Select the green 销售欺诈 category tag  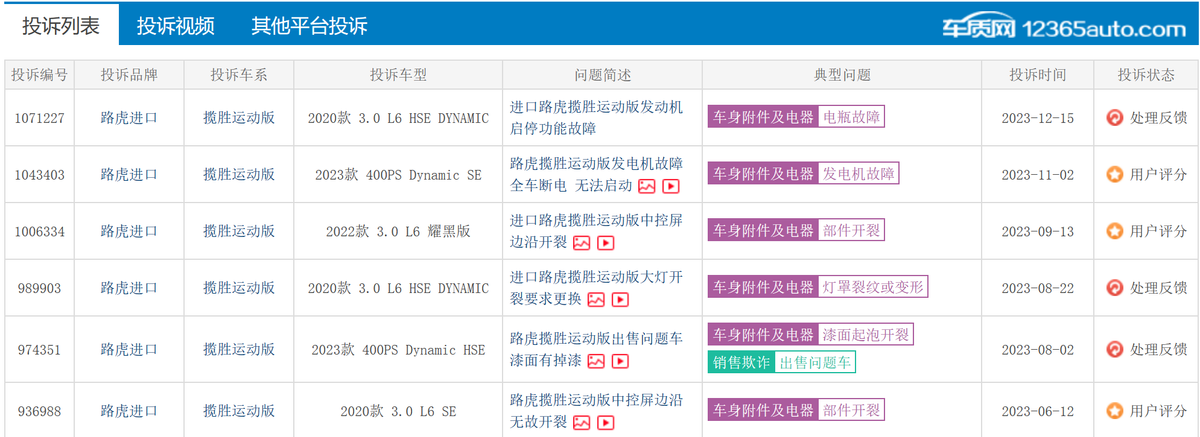coord(741,362)
